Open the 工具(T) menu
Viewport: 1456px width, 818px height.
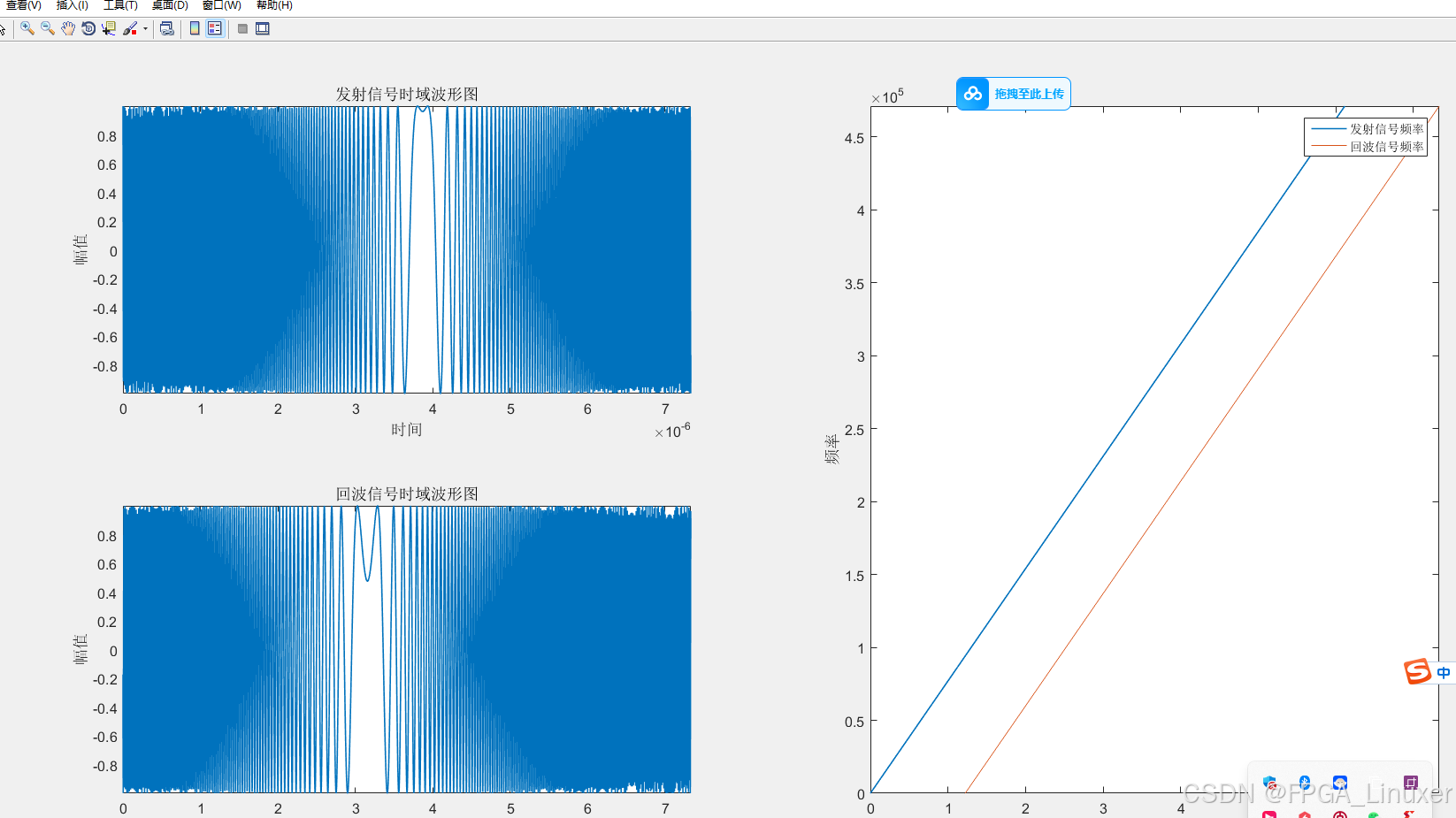click(120, 5)
